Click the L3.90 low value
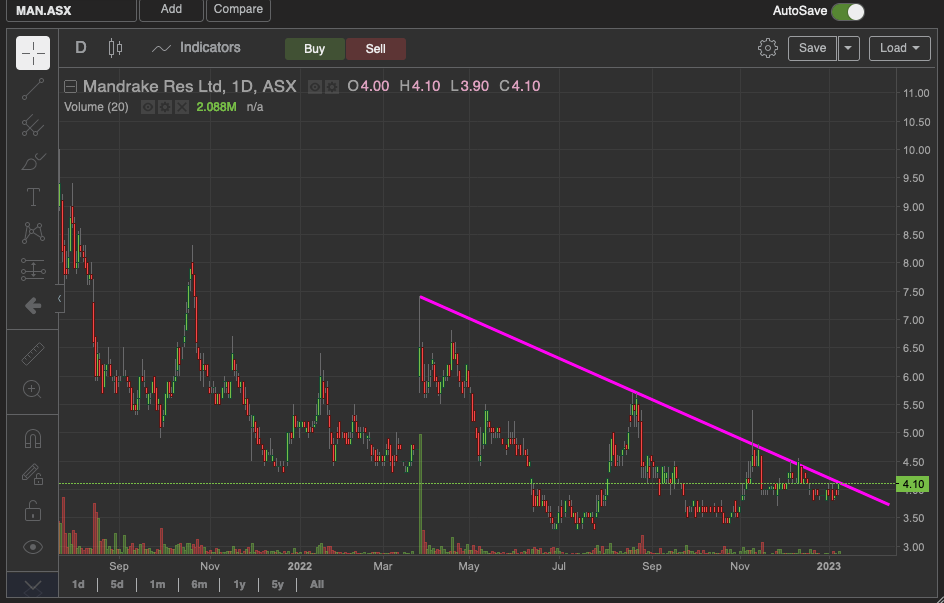Screen dimensions: 944x603 [x=470, y=86]
